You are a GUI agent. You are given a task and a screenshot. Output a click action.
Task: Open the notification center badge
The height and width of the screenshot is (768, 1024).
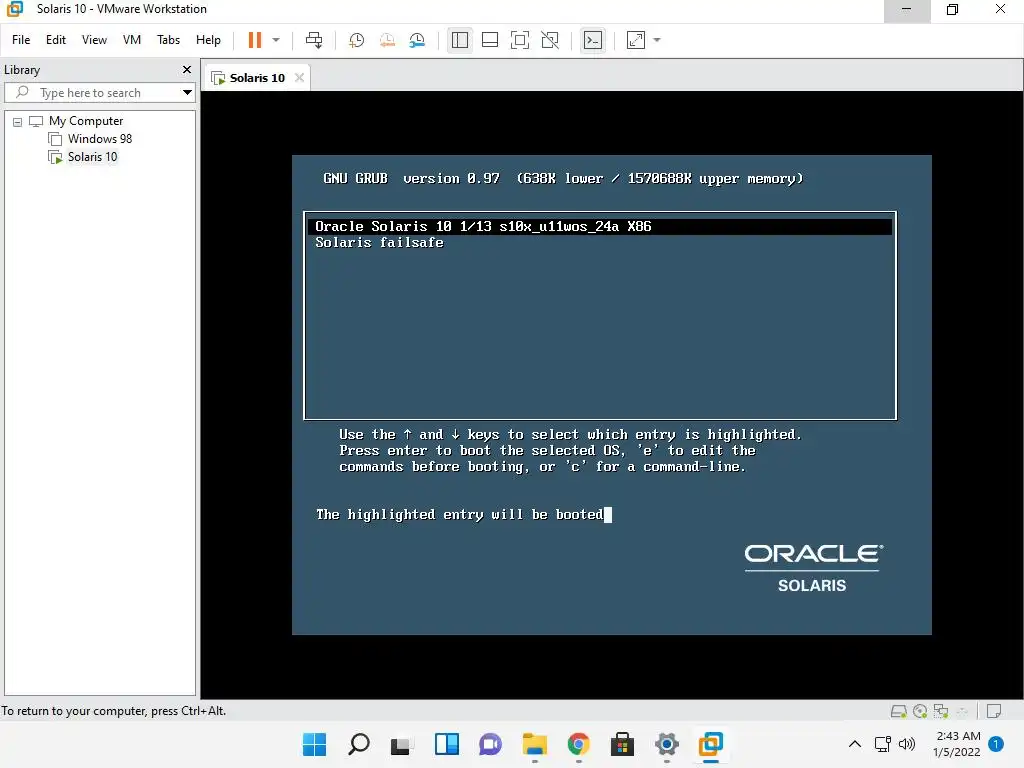pos(996,744)
